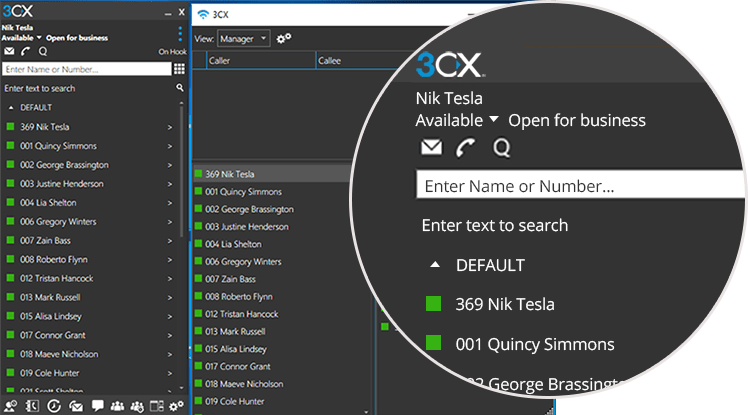Open the conference people icon in bottom toolbar
The width and height of the screenshot is (750, 415).
[117, 406]
